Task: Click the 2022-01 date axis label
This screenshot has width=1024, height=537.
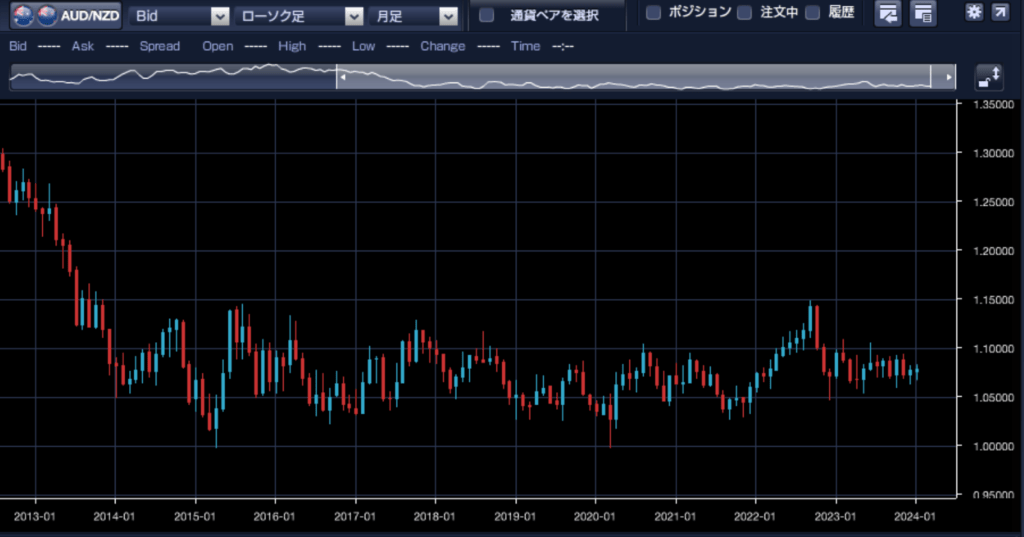Action: click(x=754, y=517)
